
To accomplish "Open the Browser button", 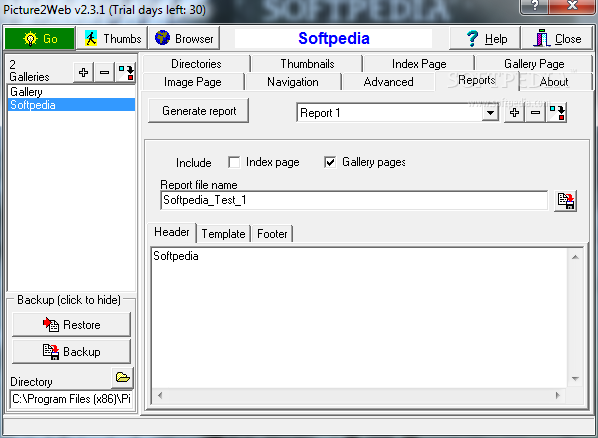I will click(184, 39).
